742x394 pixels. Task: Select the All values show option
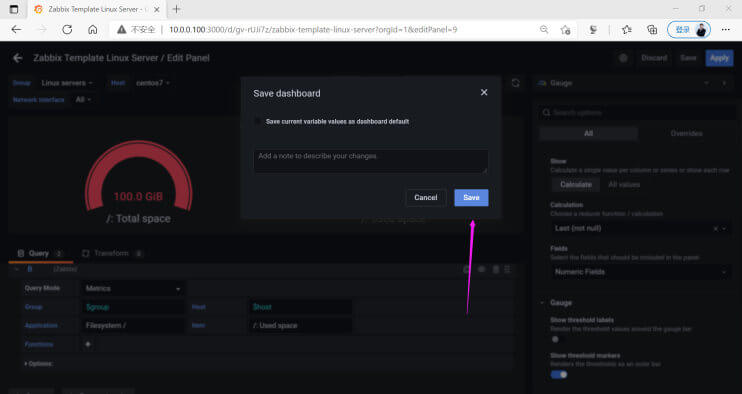(x=624, y=184)
